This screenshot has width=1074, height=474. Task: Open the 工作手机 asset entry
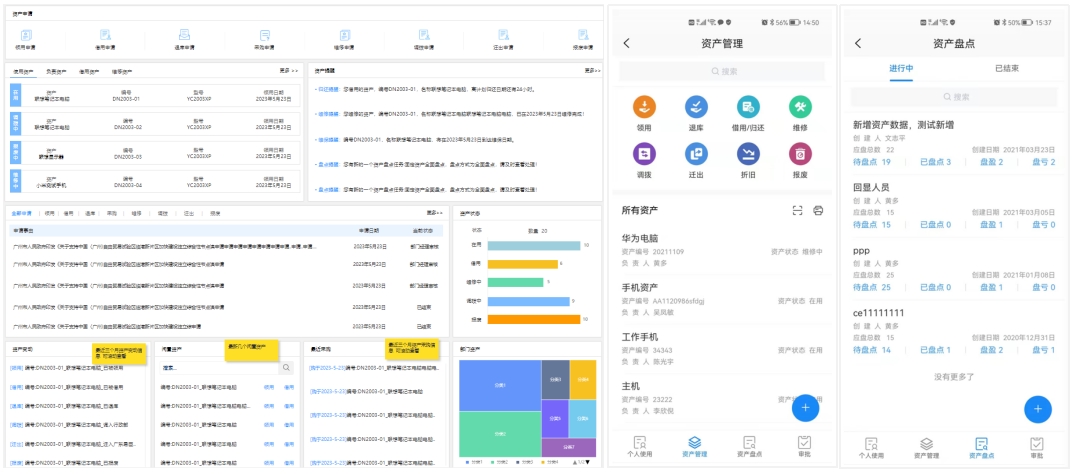click(722, 349)
